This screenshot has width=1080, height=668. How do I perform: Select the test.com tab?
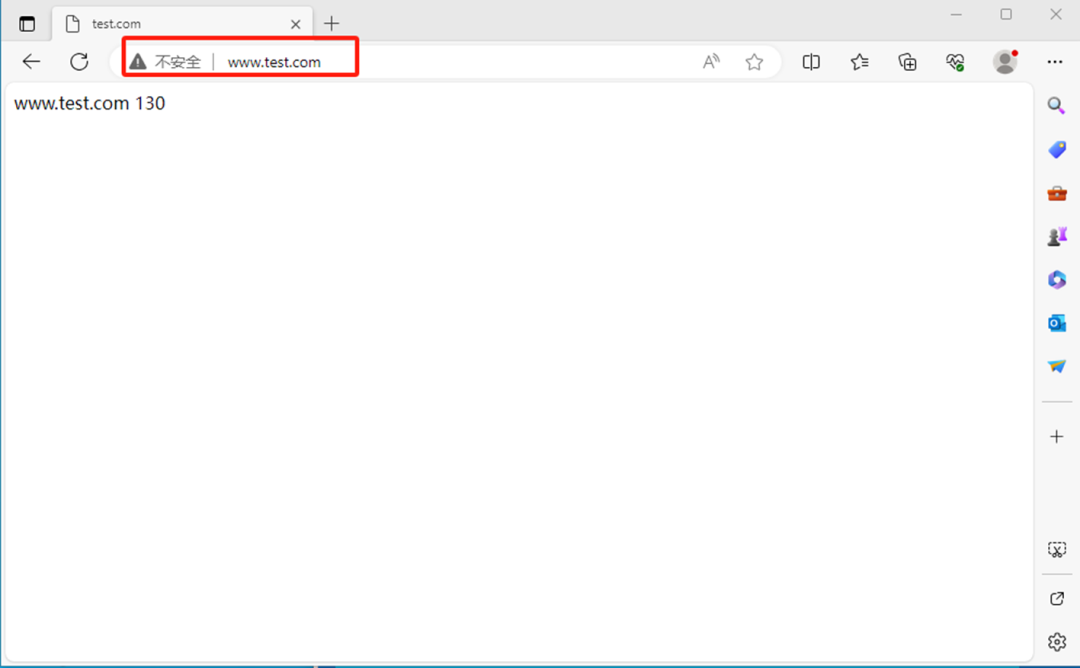click(x=170, y=24)
